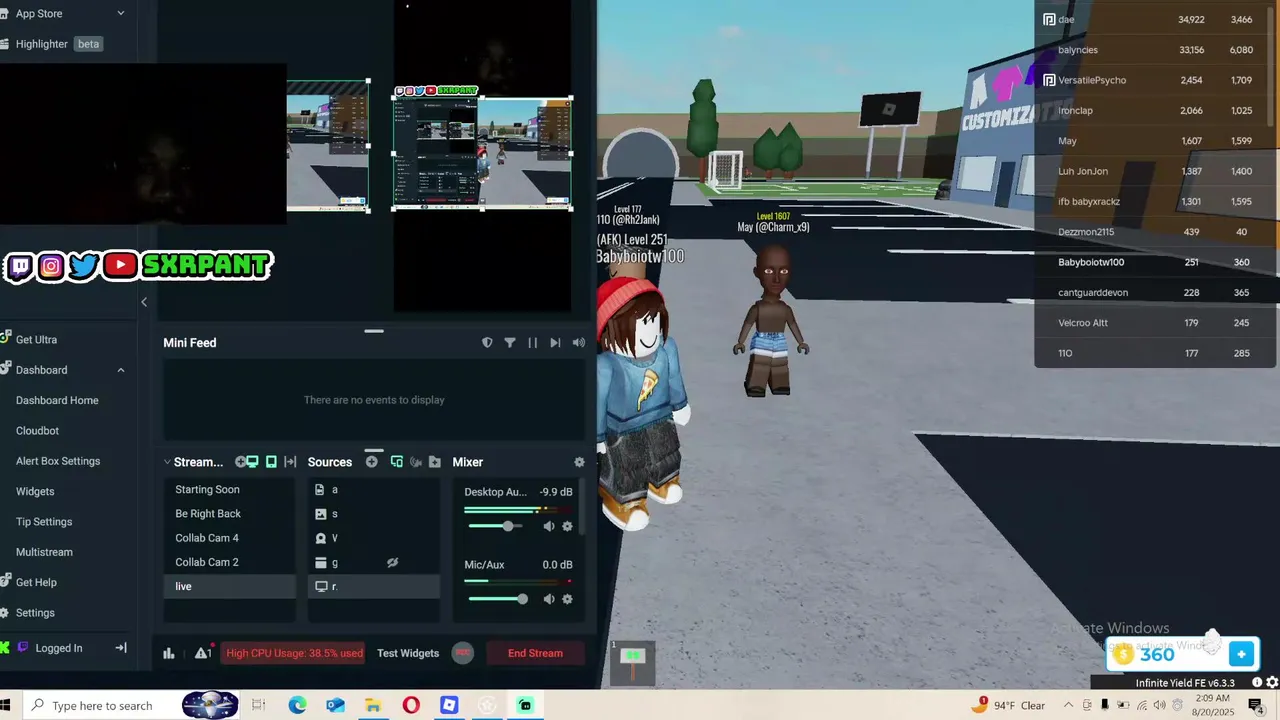Viewport: 1280px width, 720px height.
Task: Toggle vertical display icon next to Stream scenes
Action: pos(271,462)
